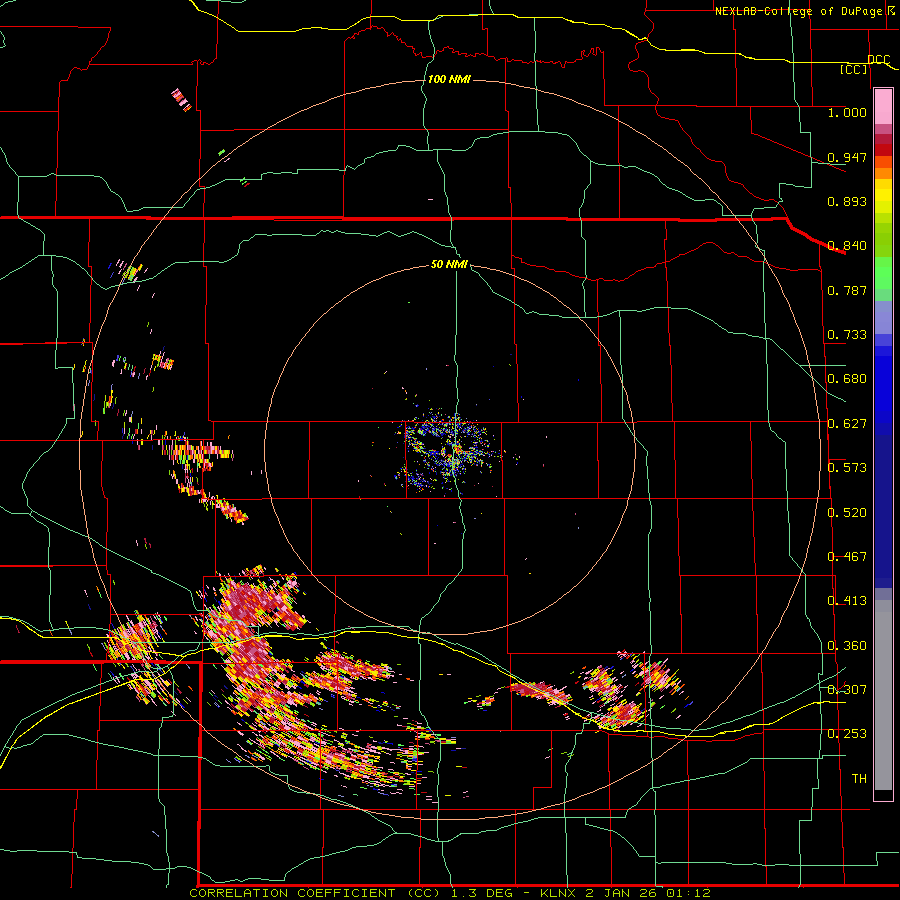
Task: Select the 1.000 value on the color scale
Action: click(x=847, y=112)
